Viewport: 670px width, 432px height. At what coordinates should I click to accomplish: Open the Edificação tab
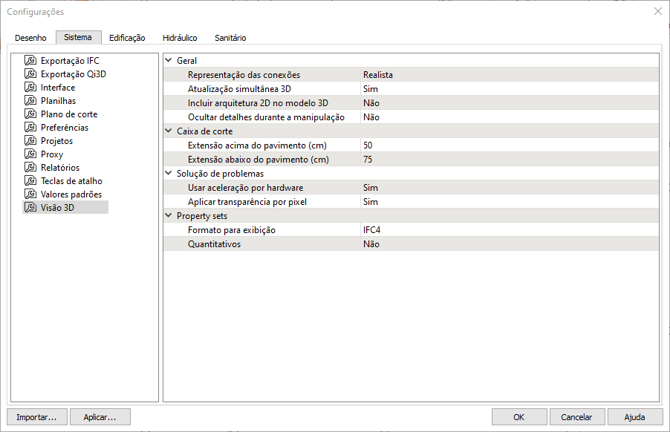(127, 38)
